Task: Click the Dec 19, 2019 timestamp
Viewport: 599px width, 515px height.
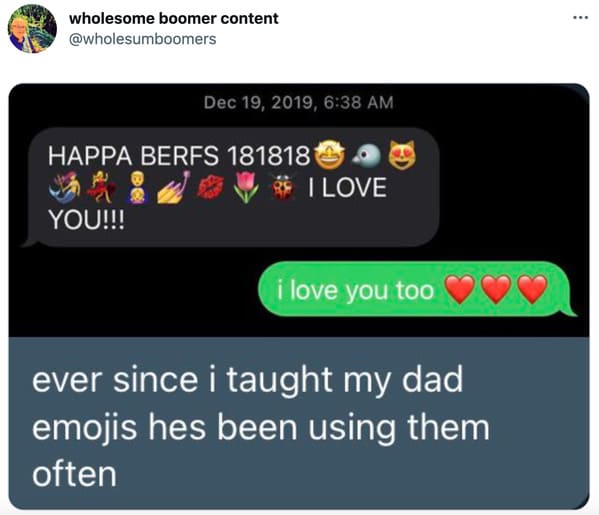Action: [299, 102]
